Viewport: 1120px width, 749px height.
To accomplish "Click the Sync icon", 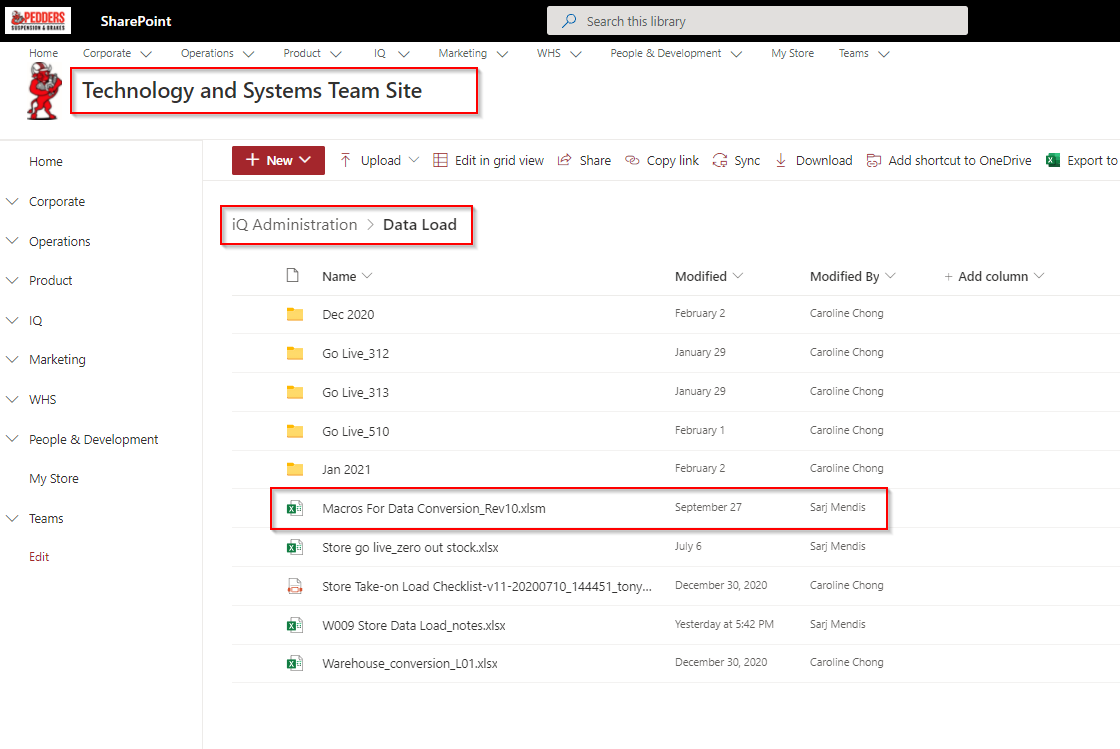I will click(x=719, y=160).
